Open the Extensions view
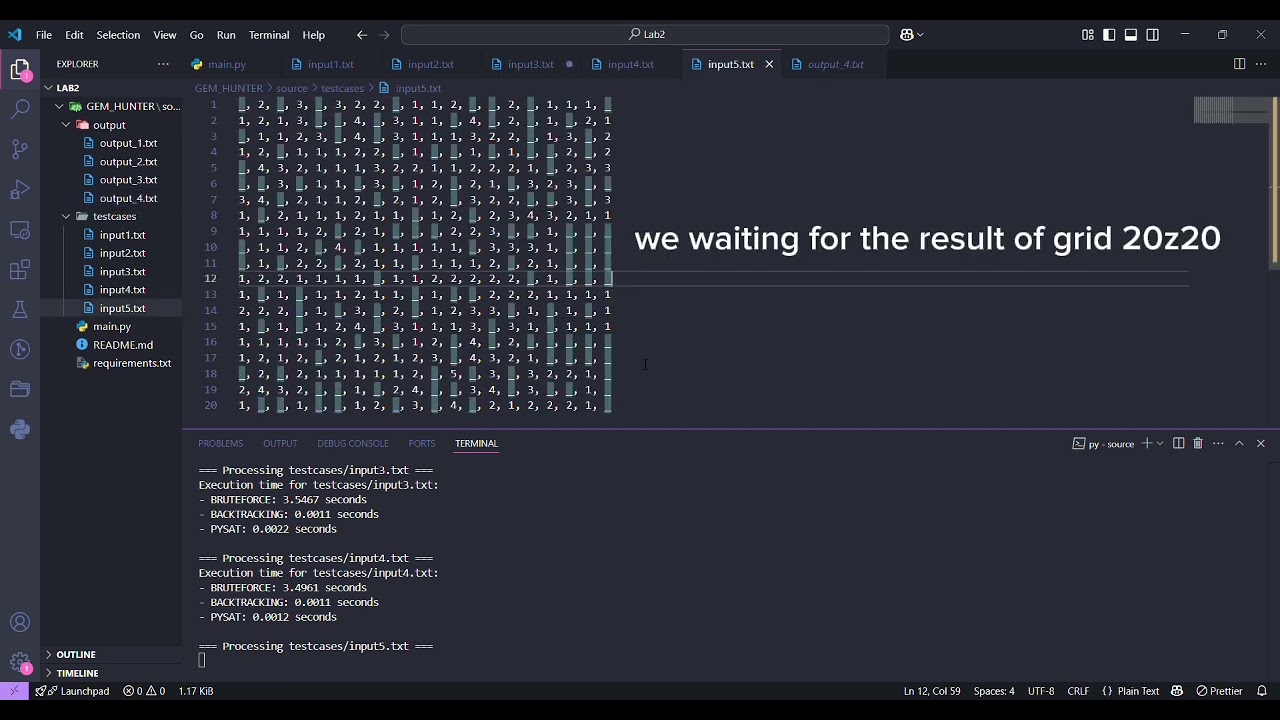Viewport: 1280px width, 720px height. 20,270
